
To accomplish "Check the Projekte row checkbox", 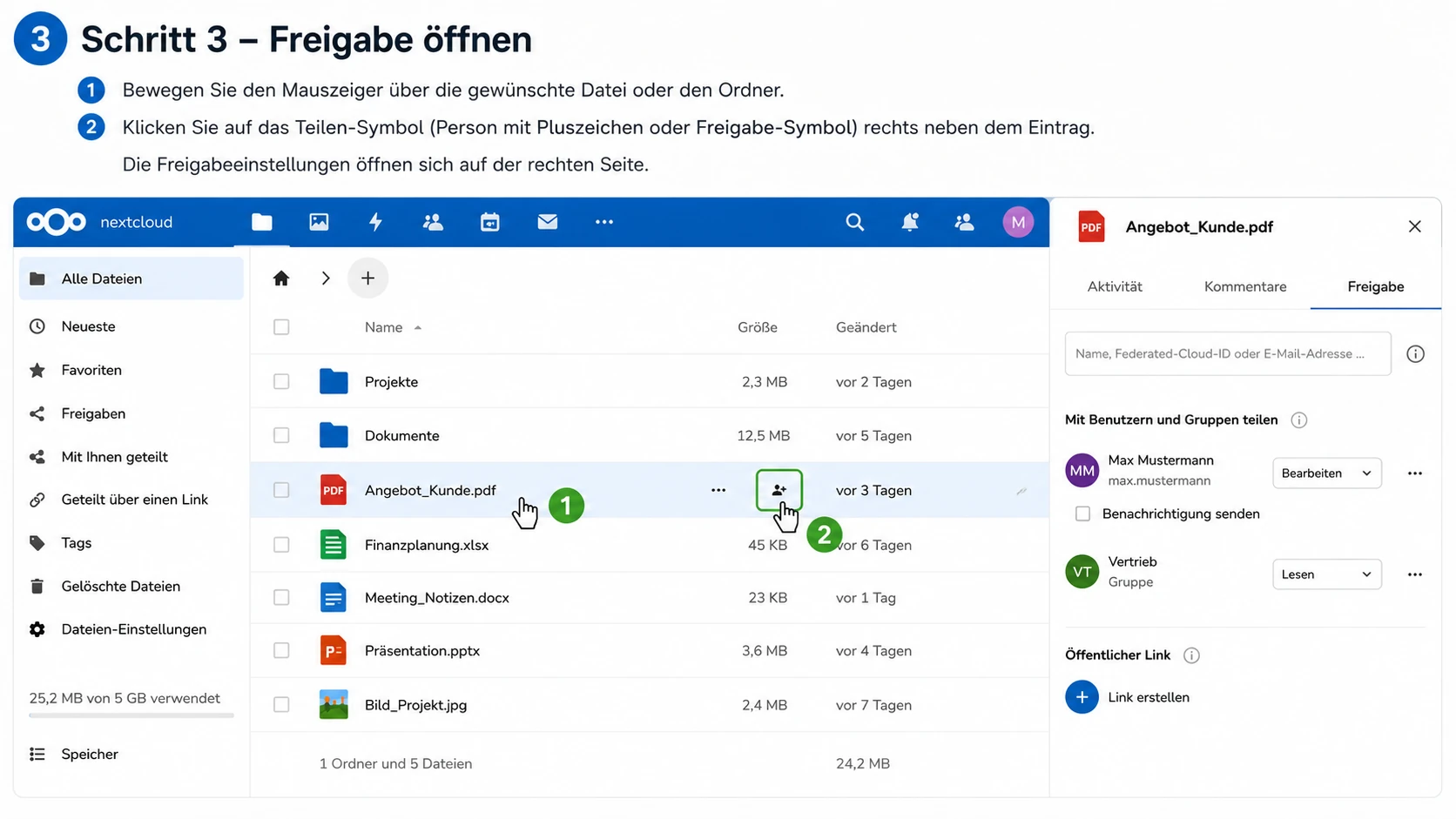I will coord(281,381).
